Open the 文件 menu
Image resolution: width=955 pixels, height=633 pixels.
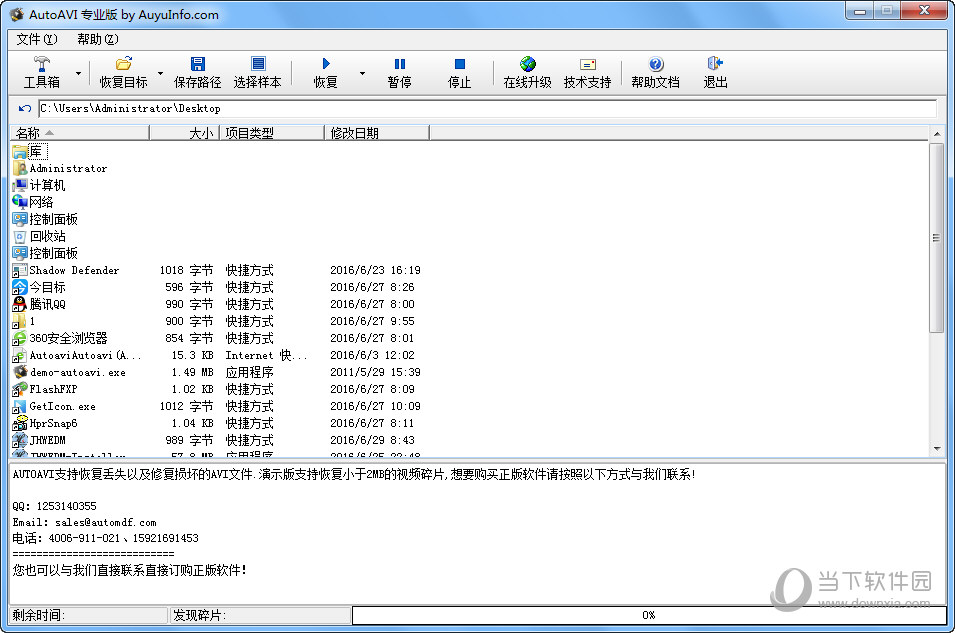[x=37, y=39]
